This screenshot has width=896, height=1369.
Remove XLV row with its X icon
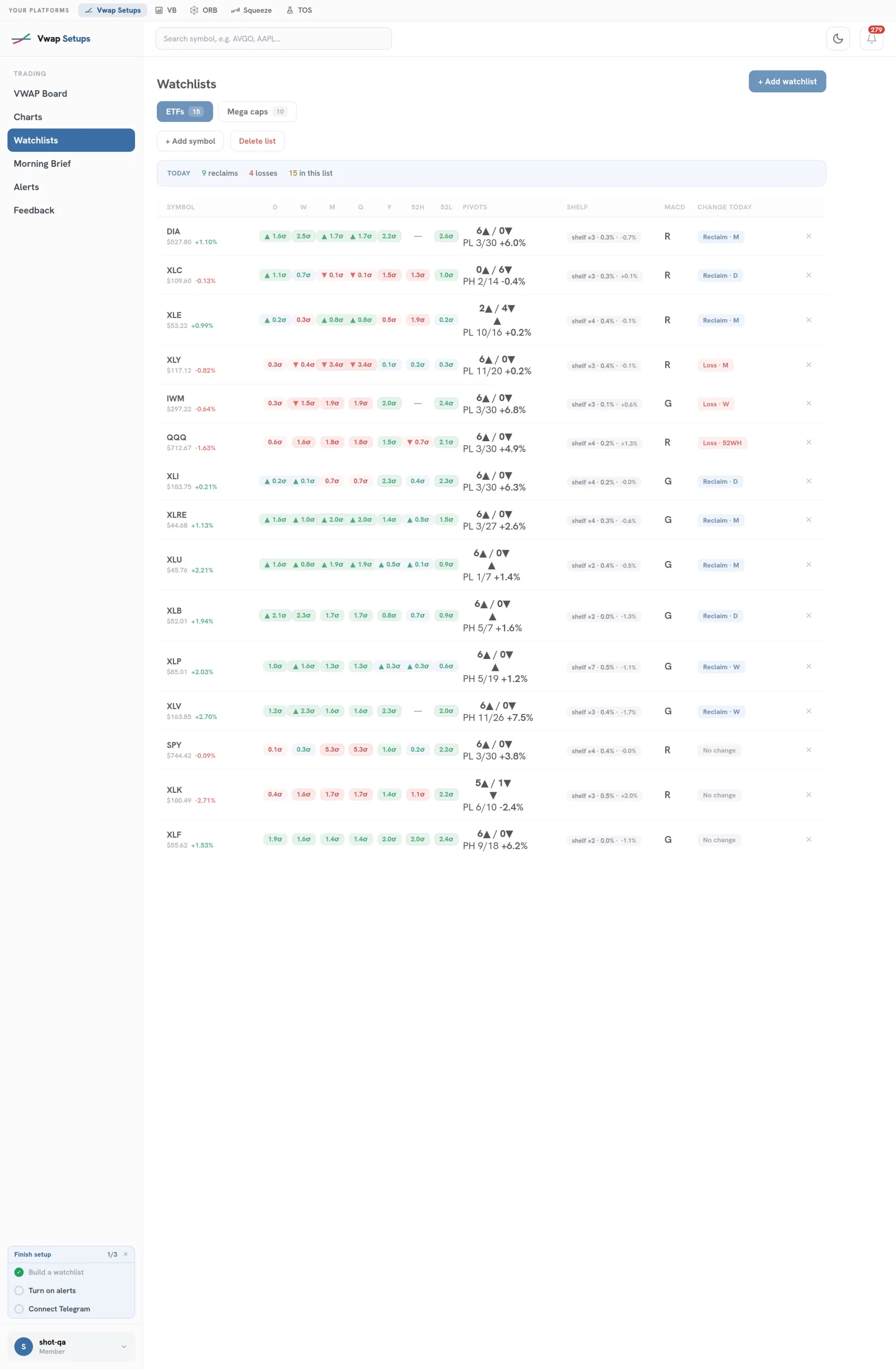(809, 711)
